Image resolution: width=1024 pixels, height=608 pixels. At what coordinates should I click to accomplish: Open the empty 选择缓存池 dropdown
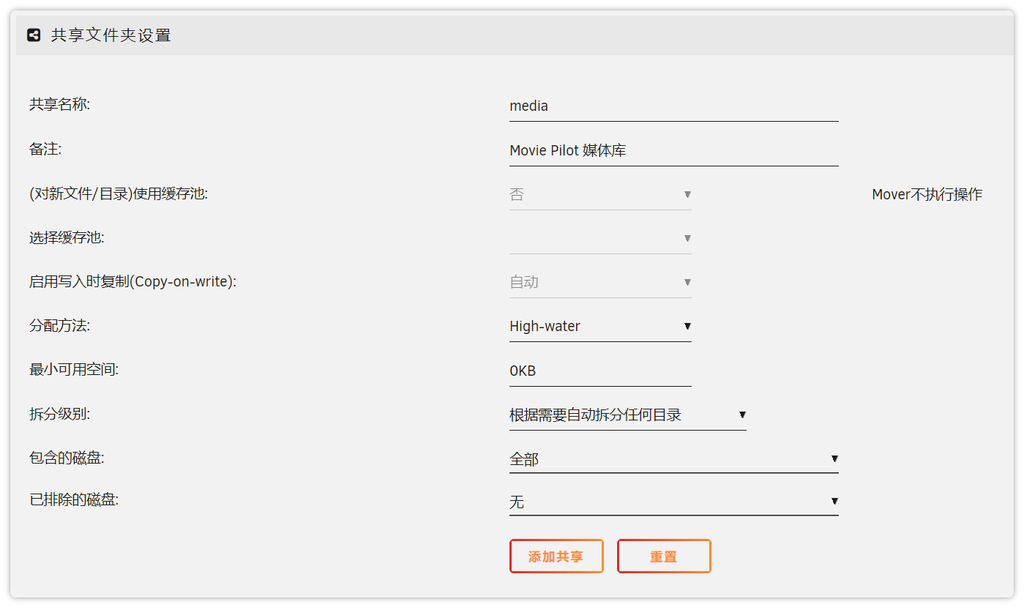coord(600,238)
